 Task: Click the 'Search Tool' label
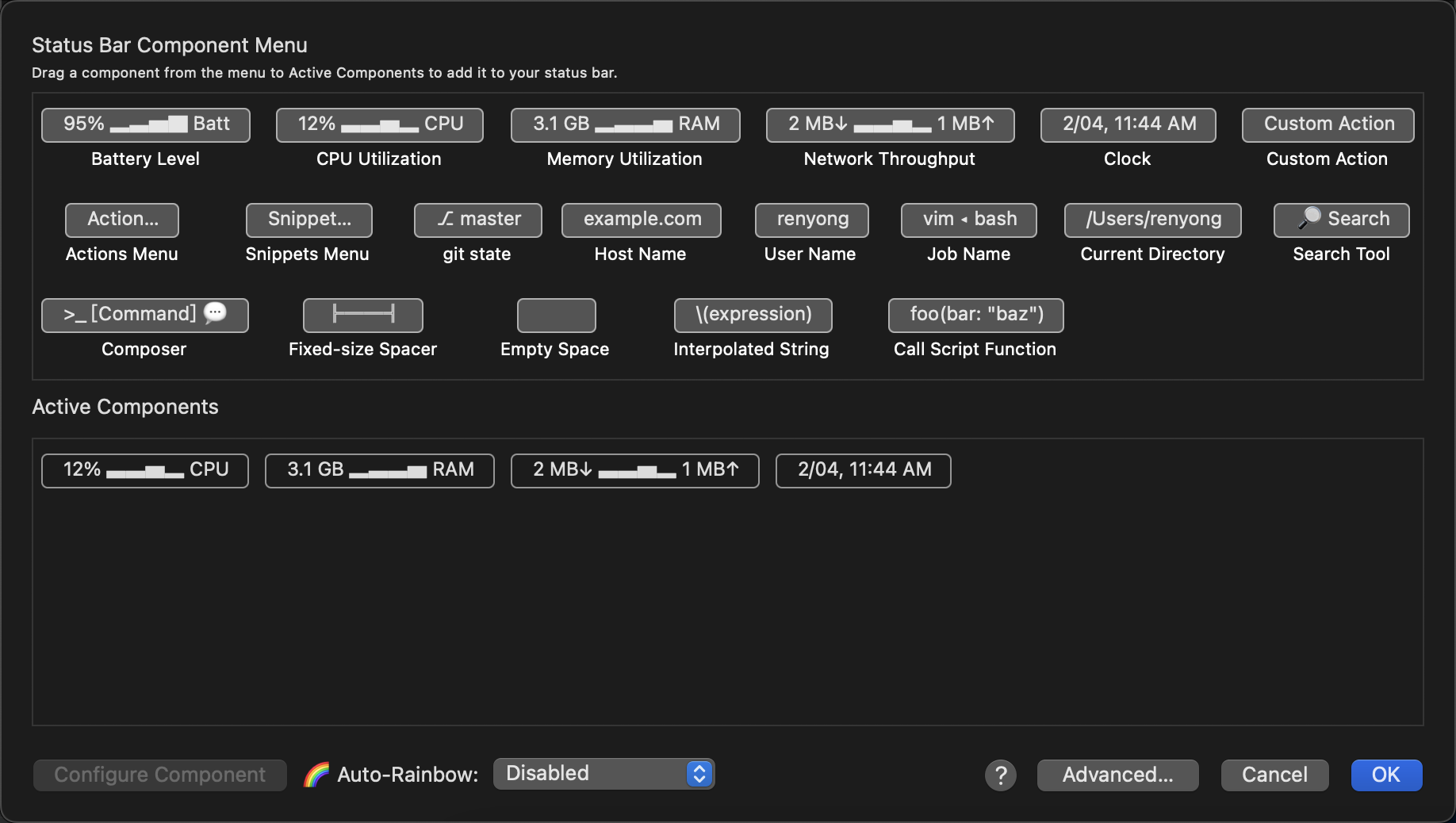pos(1342,254)
